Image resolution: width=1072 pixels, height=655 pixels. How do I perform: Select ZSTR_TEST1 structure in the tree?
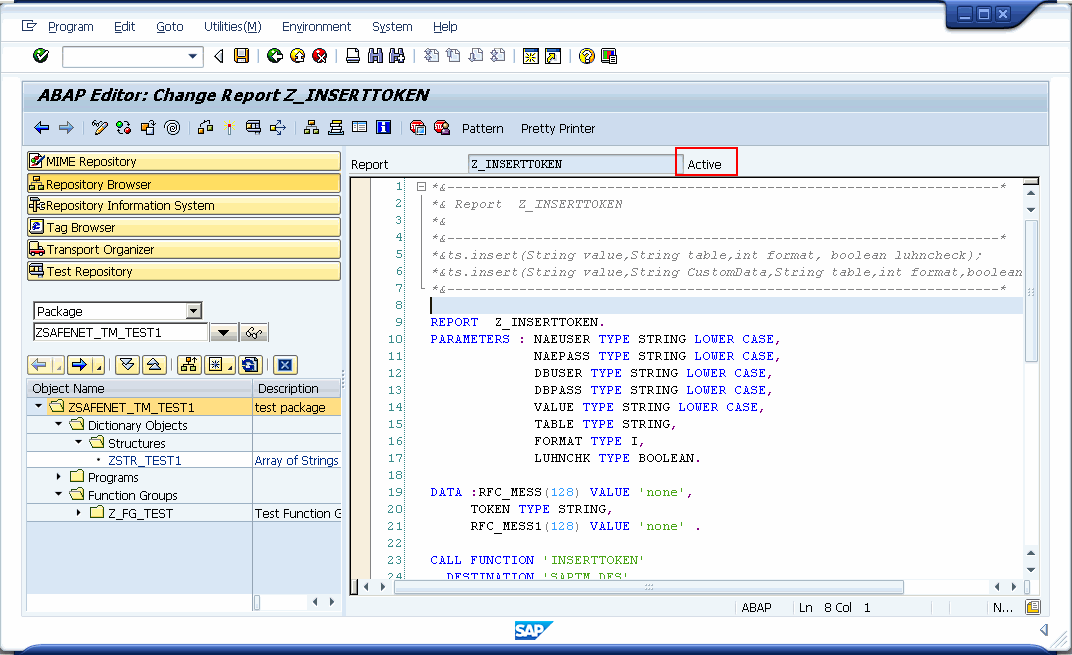click(x=145, y=461)
